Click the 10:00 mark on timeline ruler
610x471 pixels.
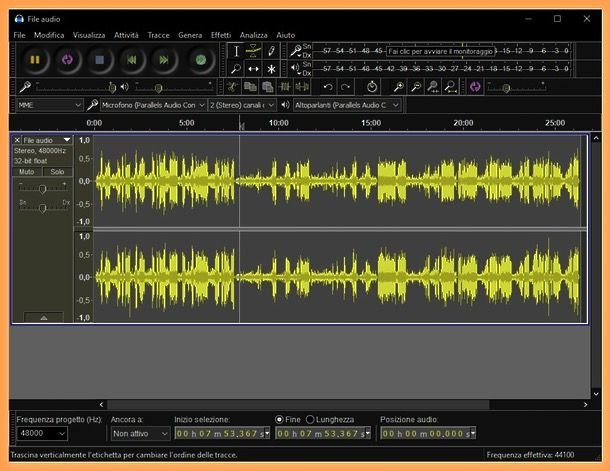click(x=279, y=123)
